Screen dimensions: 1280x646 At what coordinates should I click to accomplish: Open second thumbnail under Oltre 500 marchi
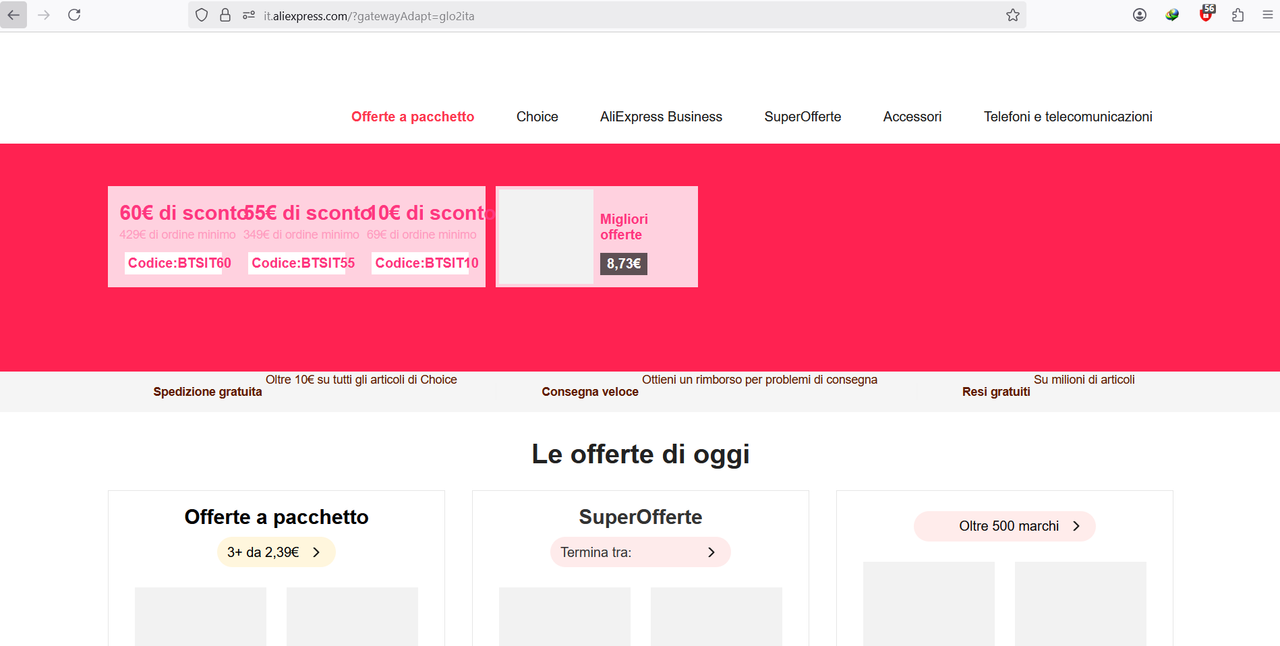click(x=1080, y=604)
